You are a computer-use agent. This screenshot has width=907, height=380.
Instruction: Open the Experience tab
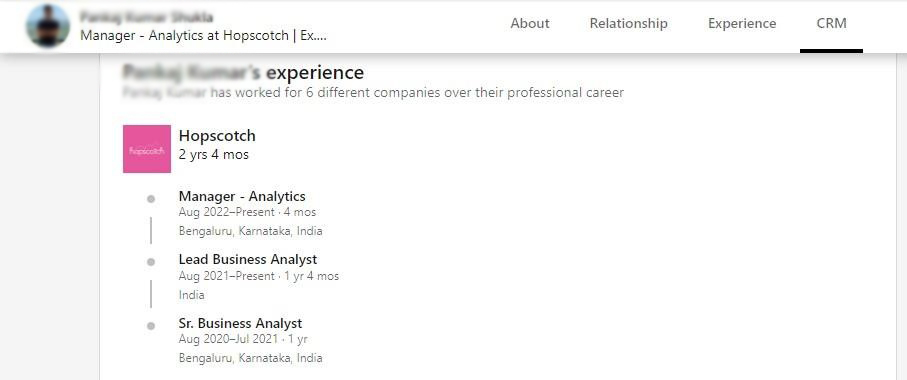(742, 24)
